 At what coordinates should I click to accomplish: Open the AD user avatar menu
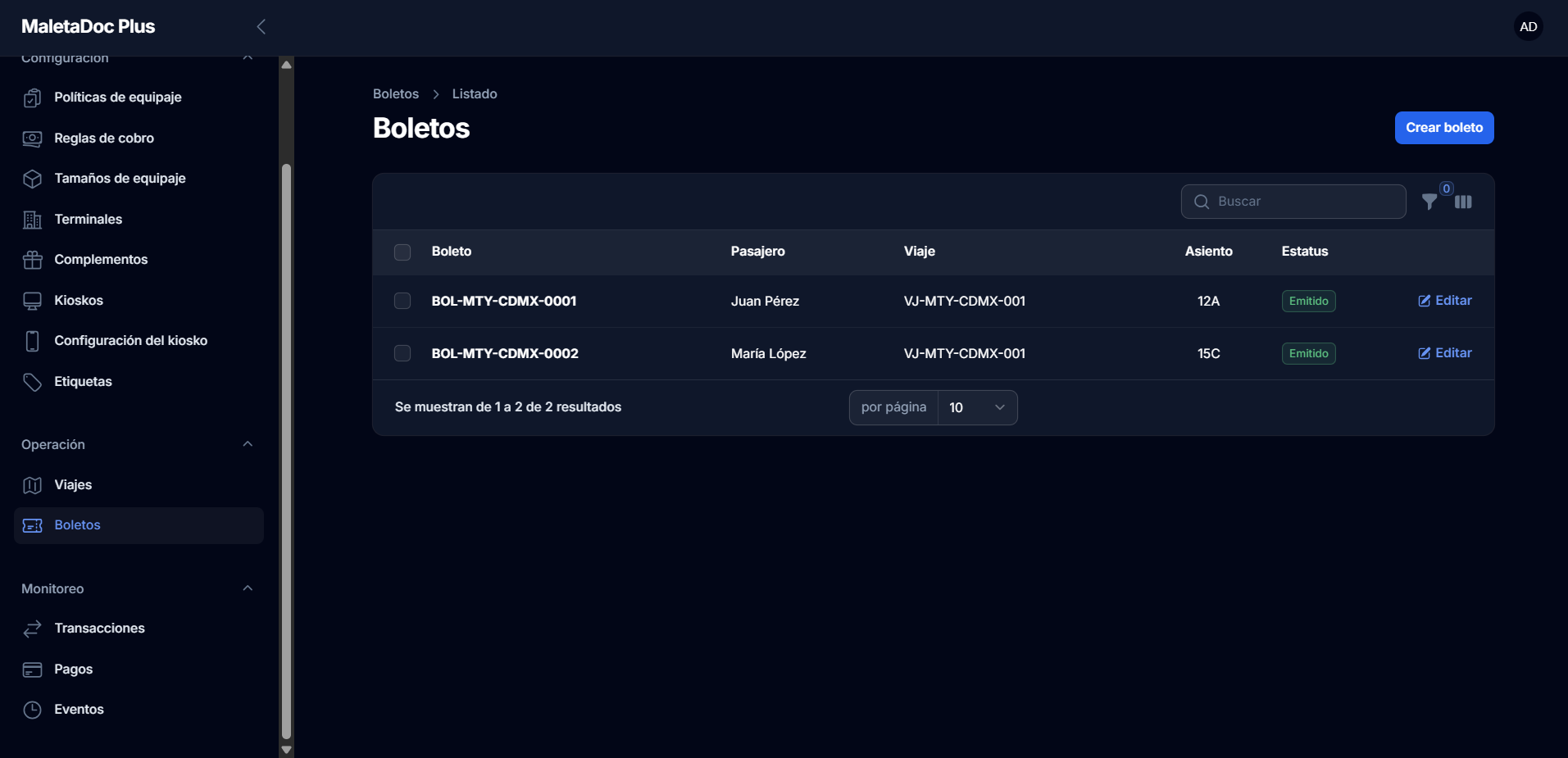point(1528,27)
